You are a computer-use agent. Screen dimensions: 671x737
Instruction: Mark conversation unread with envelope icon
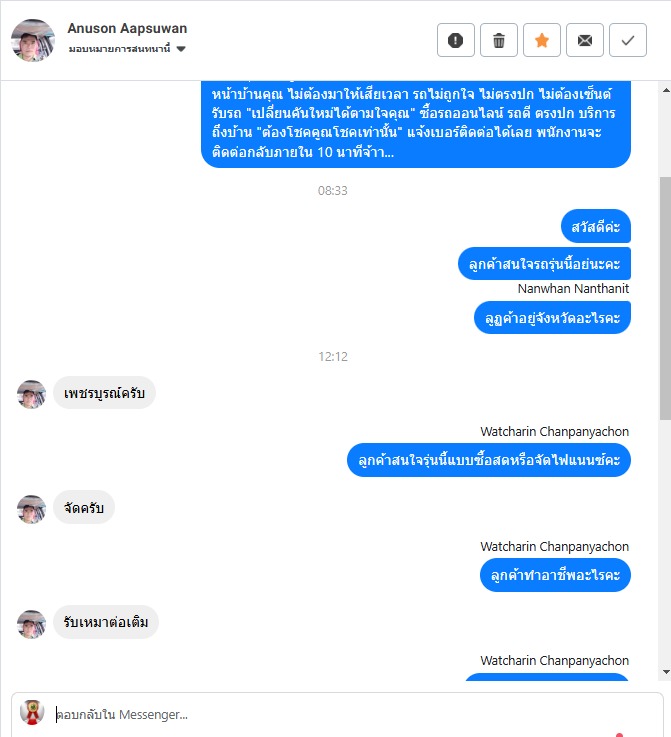click(585, 40)
